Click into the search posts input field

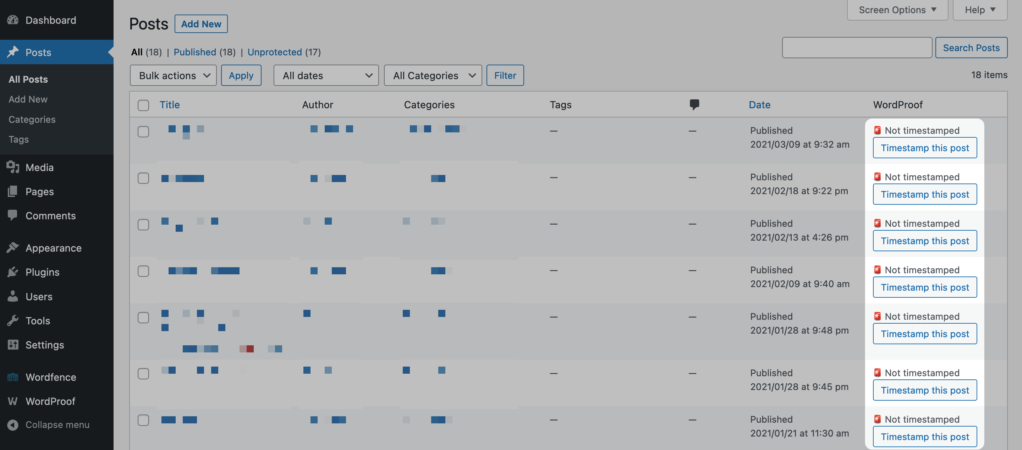point(857,48)
